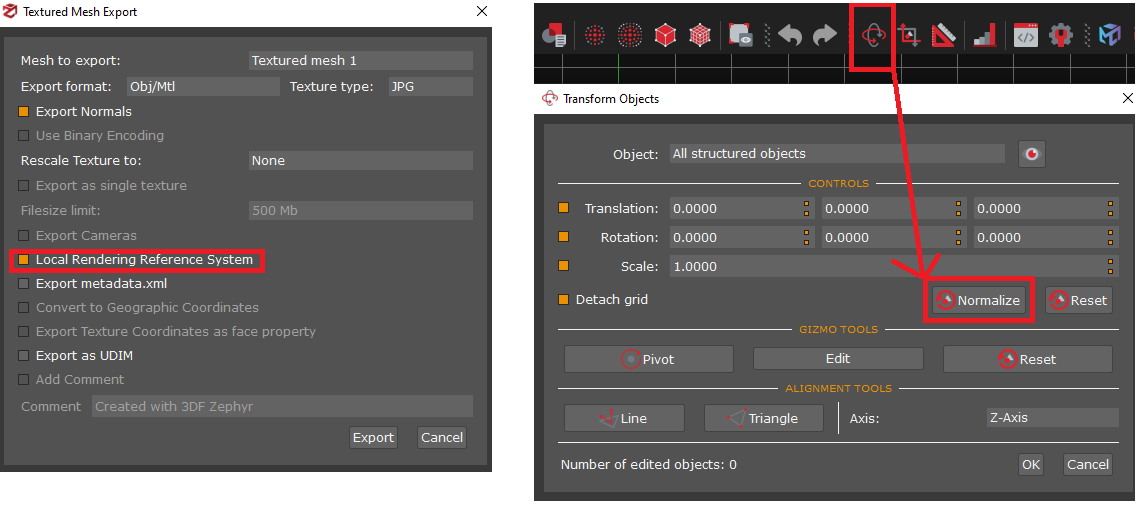Open the Texture type JPG dropdown
Screen dimensions: 1144x513
tap(430, 87)
